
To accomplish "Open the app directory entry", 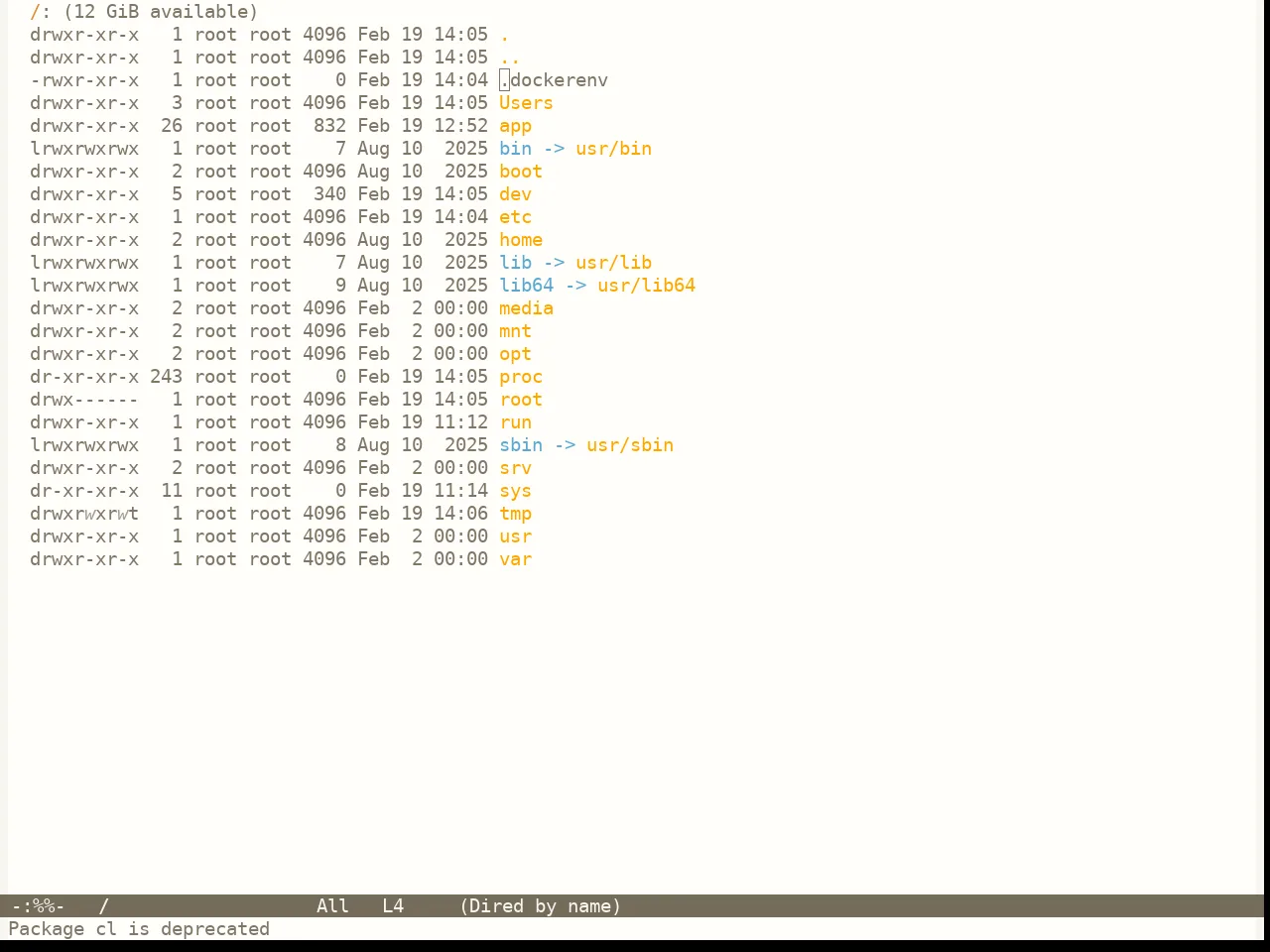I will click(x=515, y=126).
